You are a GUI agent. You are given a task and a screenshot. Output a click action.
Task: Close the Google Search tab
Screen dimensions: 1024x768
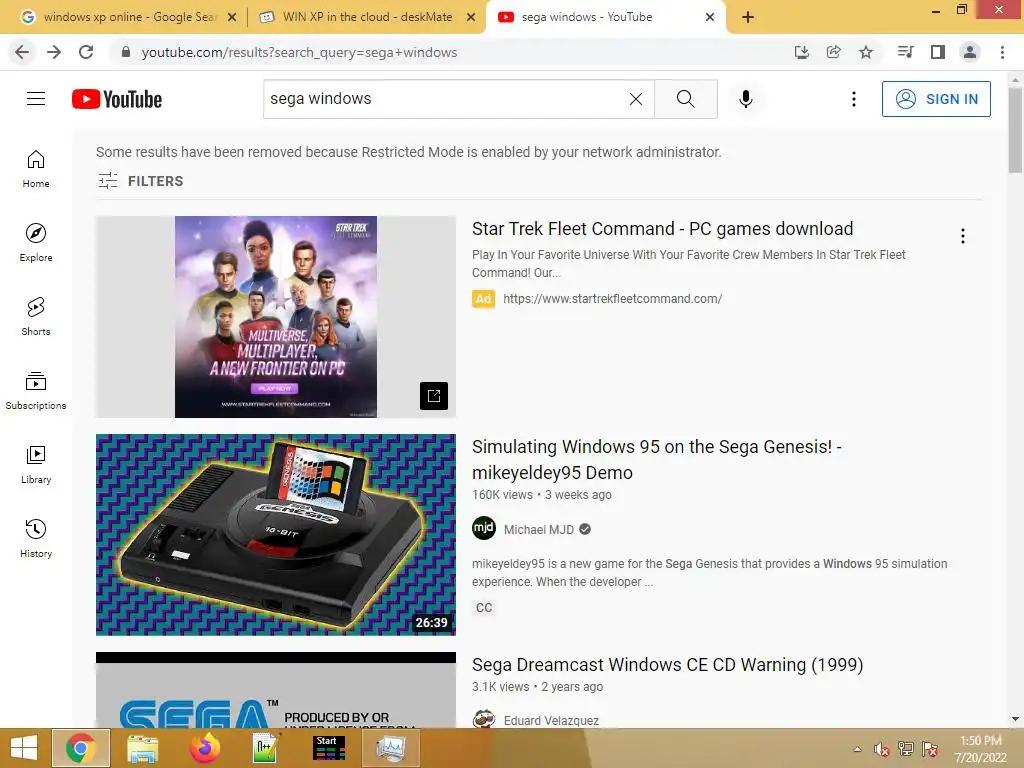232,18
